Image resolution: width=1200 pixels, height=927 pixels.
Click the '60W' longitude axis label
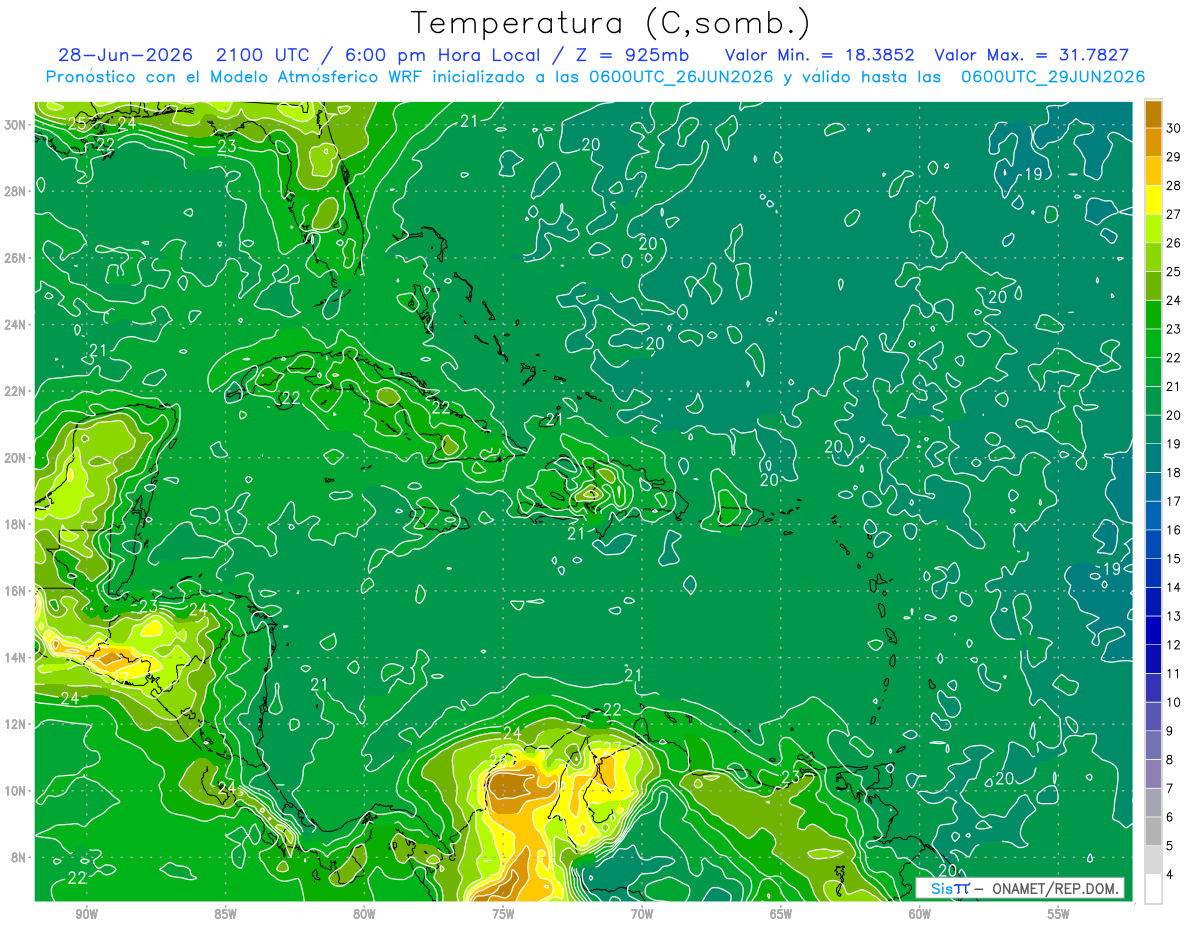[x=920, y=914]
